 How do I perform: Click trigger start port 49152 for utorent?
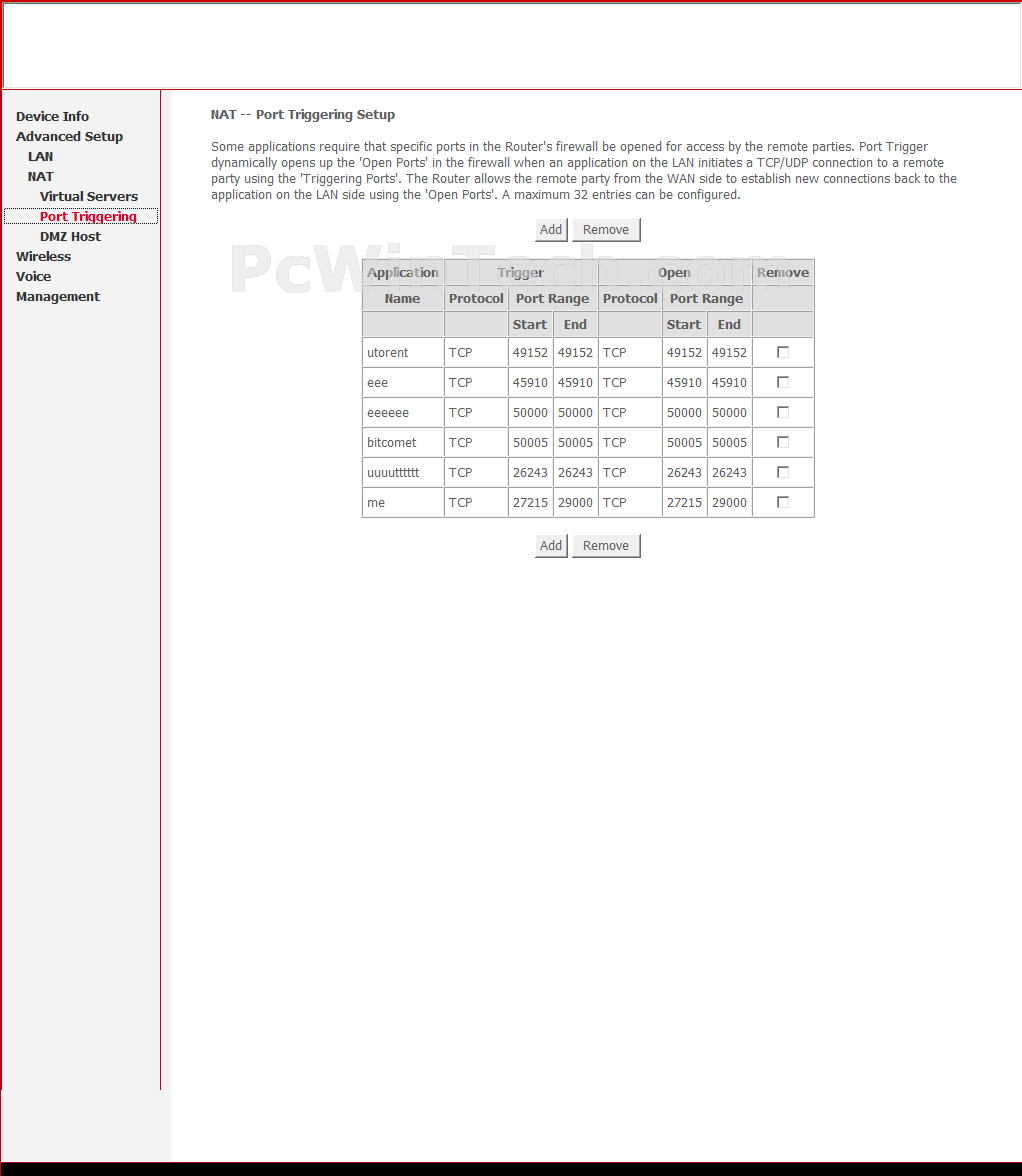point(530,352)
